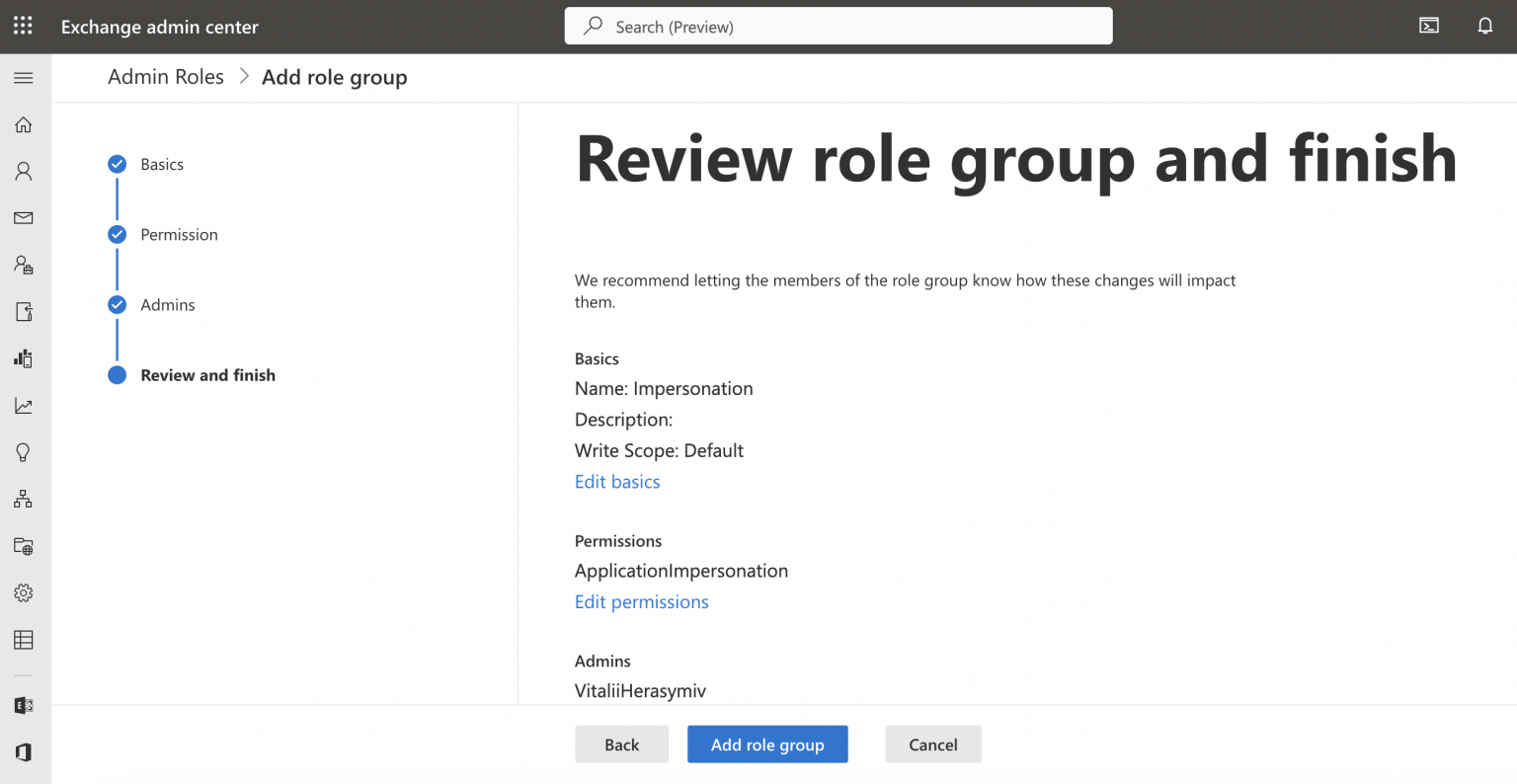Image resolution: width=1517 pixels, height=784 pixels.
Task: Click the Permission step checkmark circle
Action: (117, 234)
